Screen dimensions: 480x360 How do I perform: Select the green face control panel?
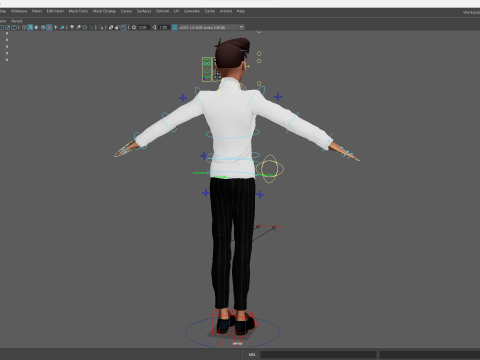click(207, 69)
